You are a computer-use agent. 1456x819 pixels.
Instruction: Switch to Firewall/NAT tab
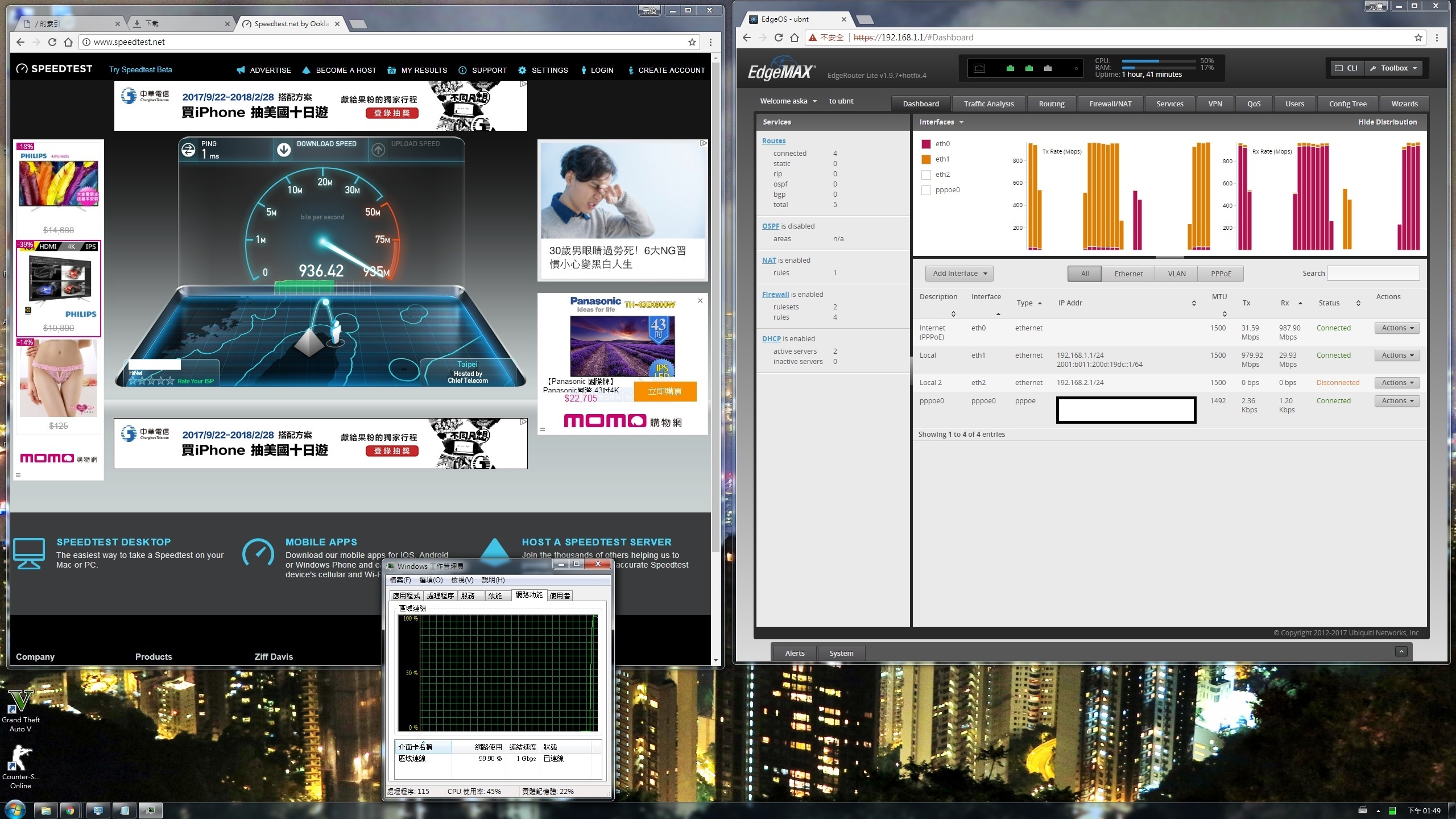[x=1110, y=104]
